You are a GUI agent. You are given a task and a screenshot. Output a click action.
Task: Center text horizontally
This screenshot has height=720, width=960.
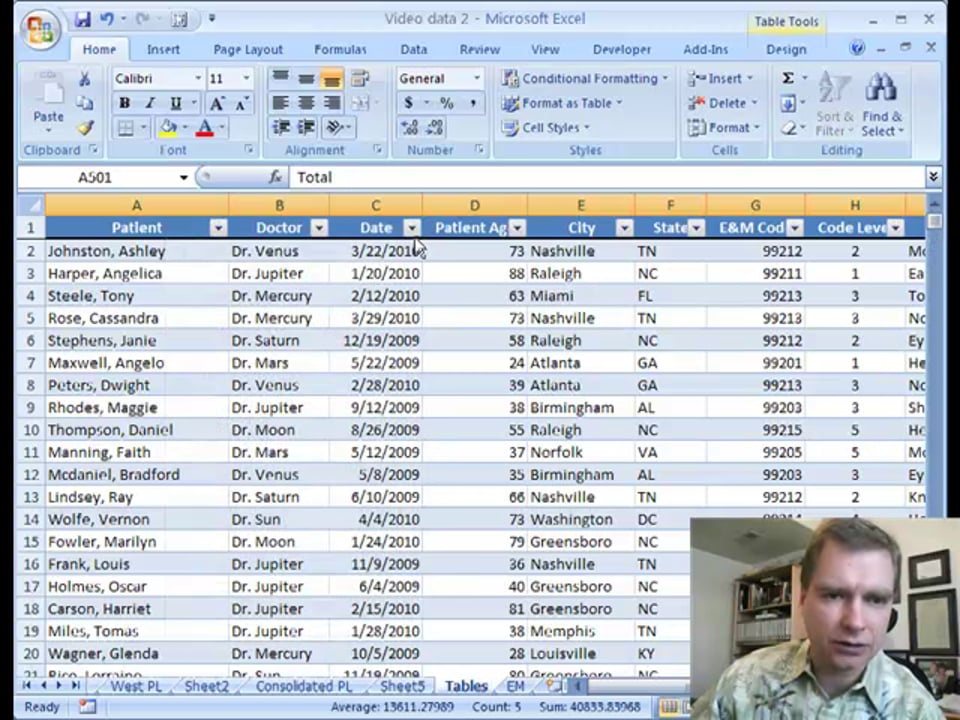(x=306, y=103)
